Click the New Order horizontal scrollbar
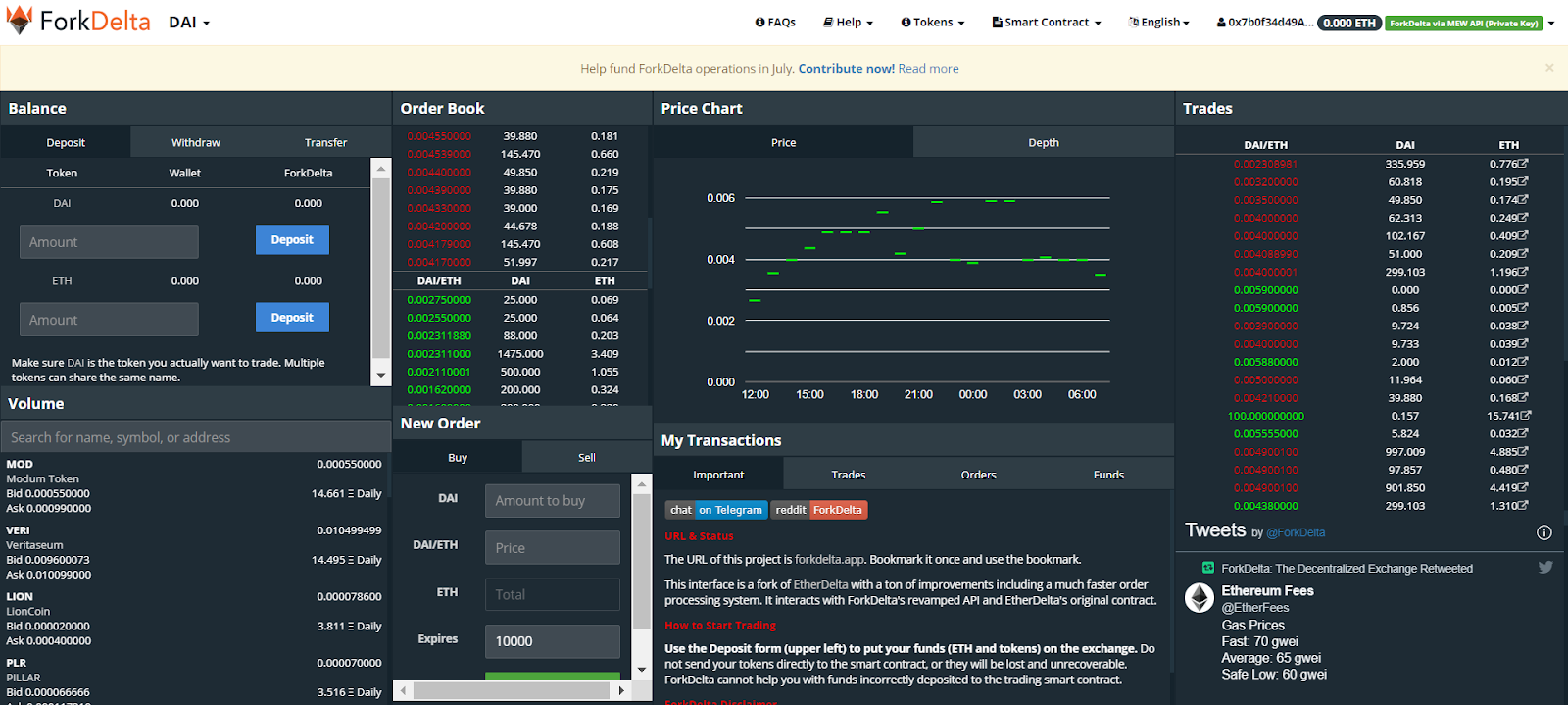1568x705 pixels. pyautogui.click(x=511, y=690)
